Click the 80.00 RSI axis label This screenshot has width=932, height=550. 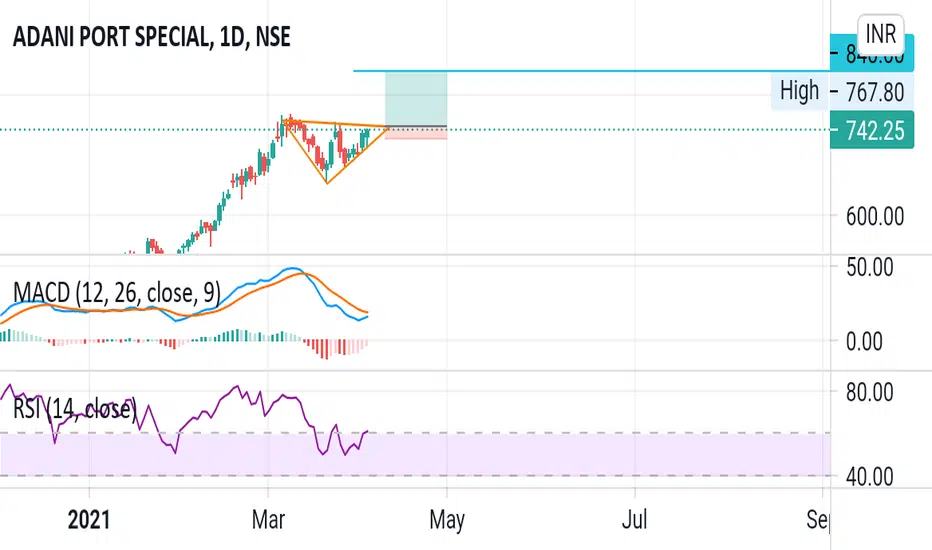tap(870, 392)
